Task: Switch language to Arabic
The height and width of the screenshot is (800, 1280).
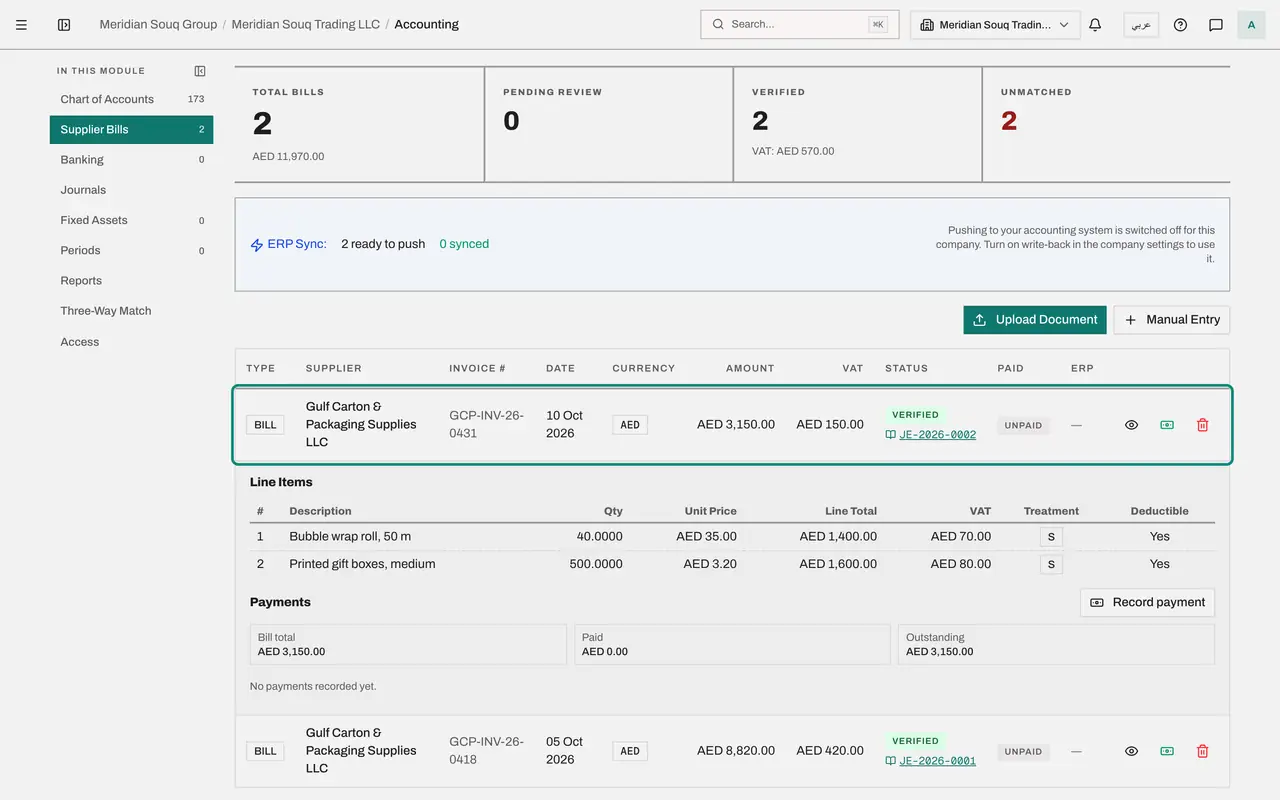Action: (1141, 24)
